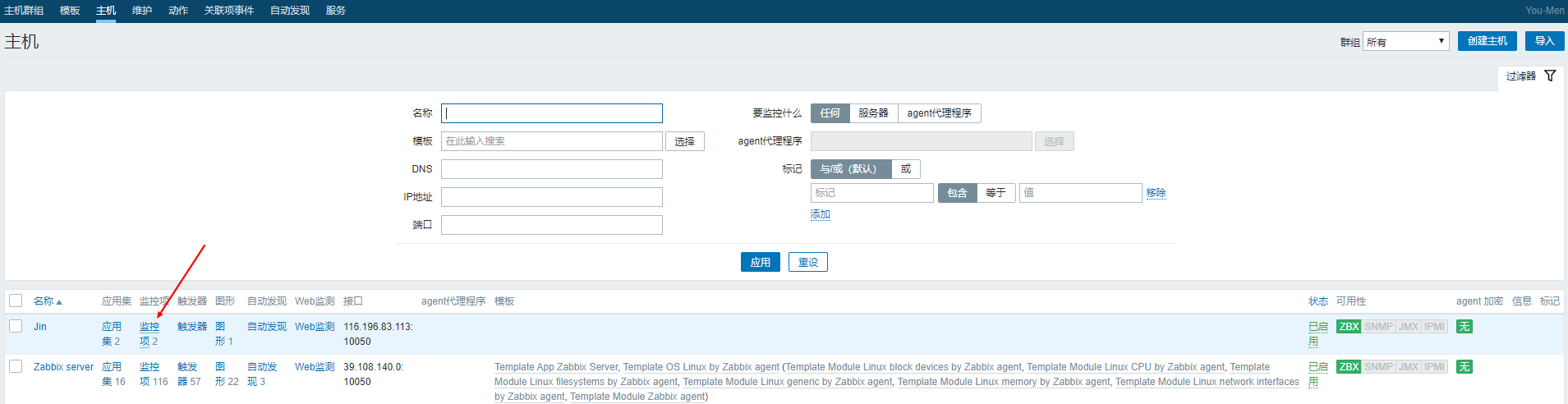Open the 群组 dropdown showing 所有
This screenshot has height=404, width=1568.
click(1405, 41)
